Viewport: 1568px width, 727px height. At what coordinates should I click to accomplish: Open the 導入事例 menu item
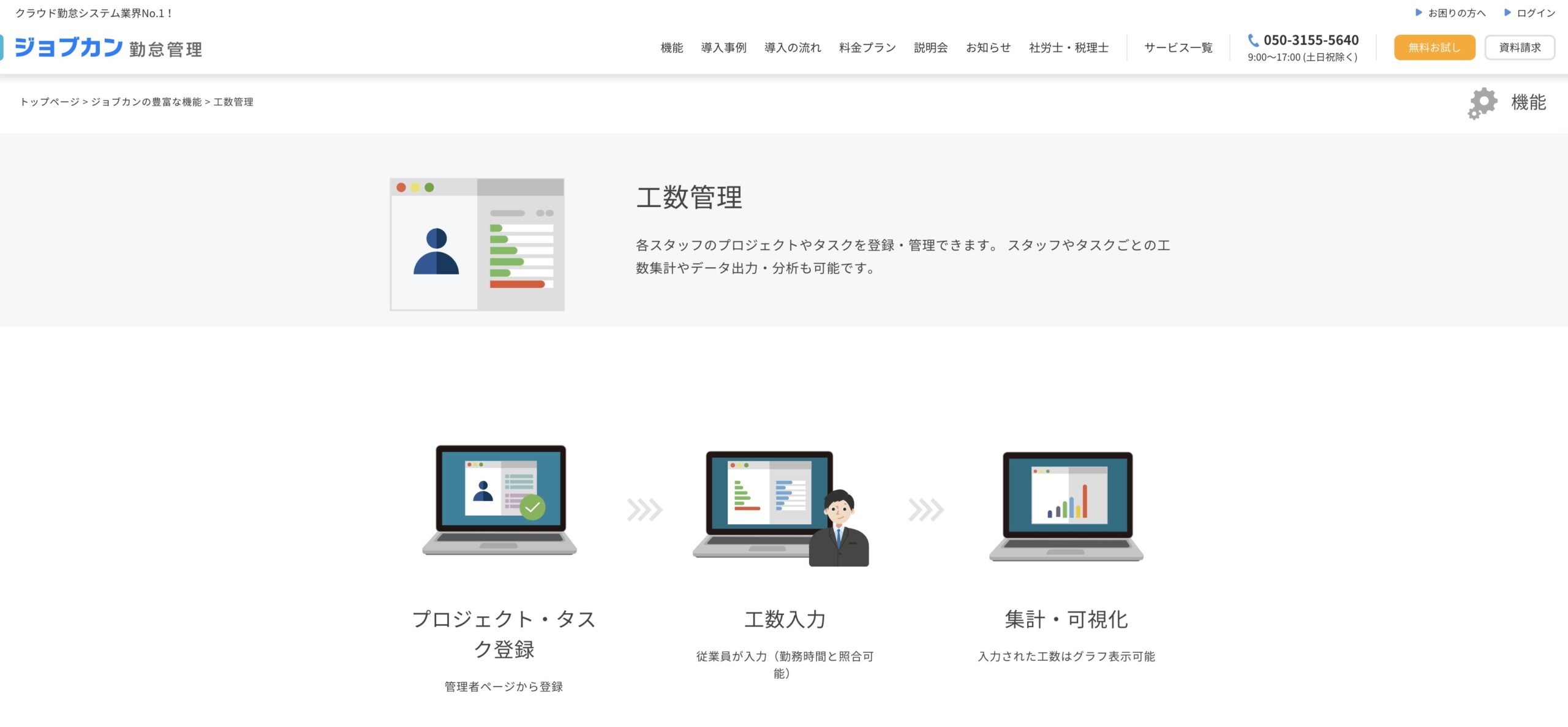tap(723, 48)
